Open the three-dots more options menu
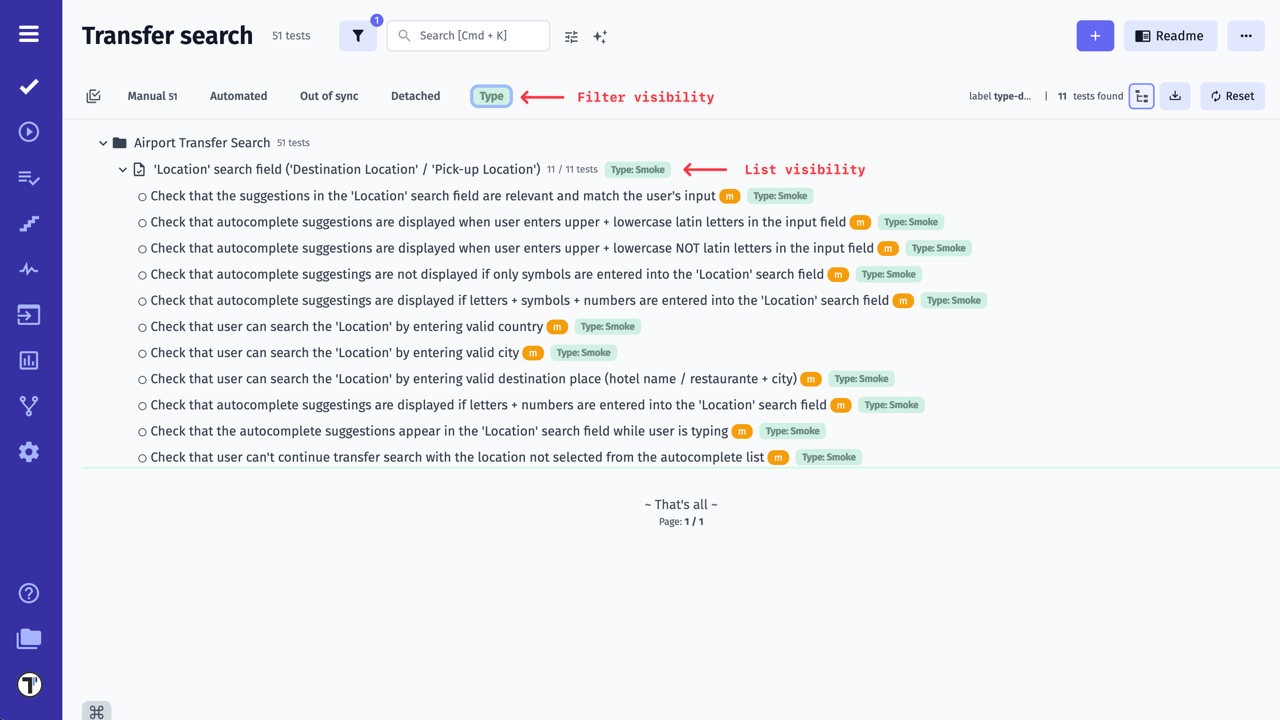This screenshot has height=720, width=1280. pyautogui.click(x=1246, y=36)
